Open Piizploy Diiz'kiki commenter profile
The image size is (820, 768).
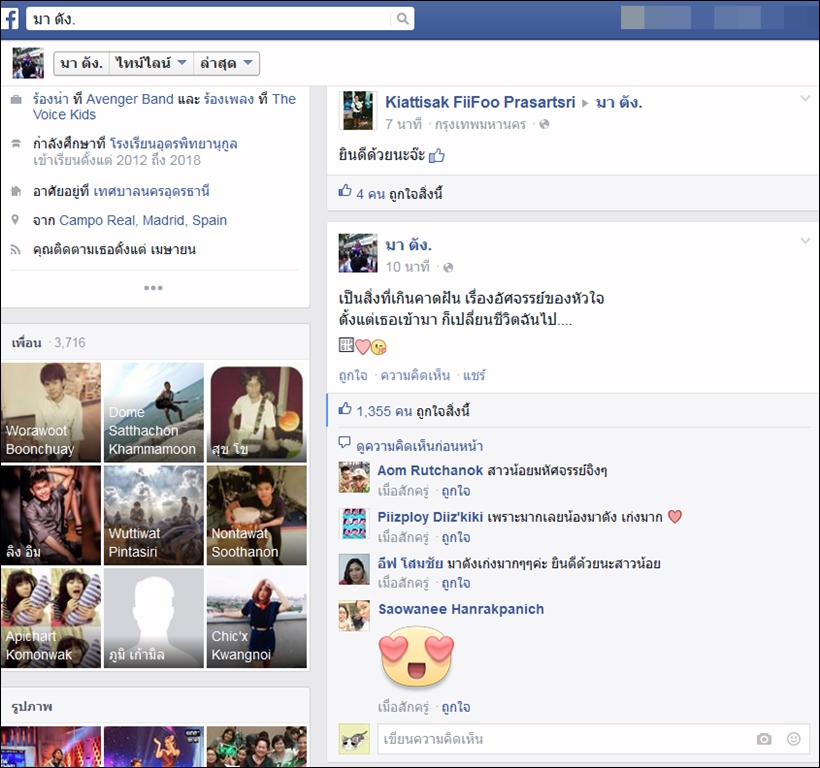430,517
